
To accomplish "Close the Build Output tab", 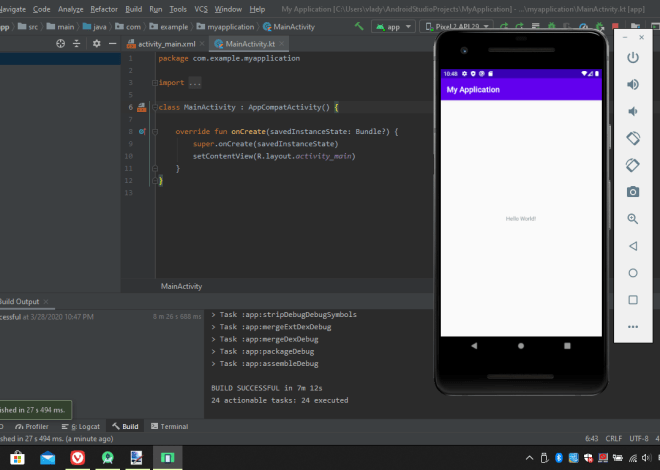I will (46, 301).
